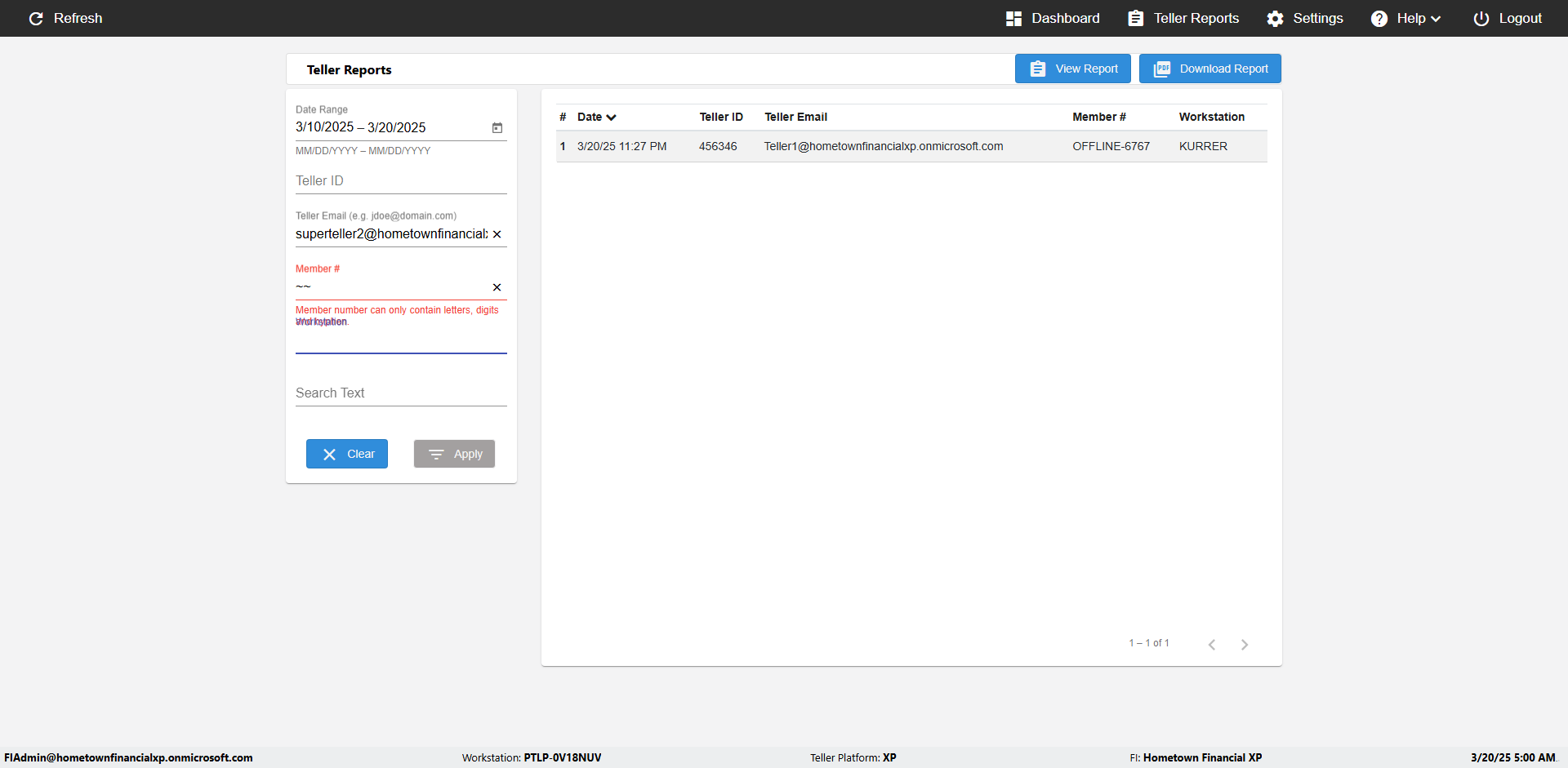Click the 3/20/25 5:00 AM timestamp
Viewport: 1568px width, 768px height.
point(1513,758)
